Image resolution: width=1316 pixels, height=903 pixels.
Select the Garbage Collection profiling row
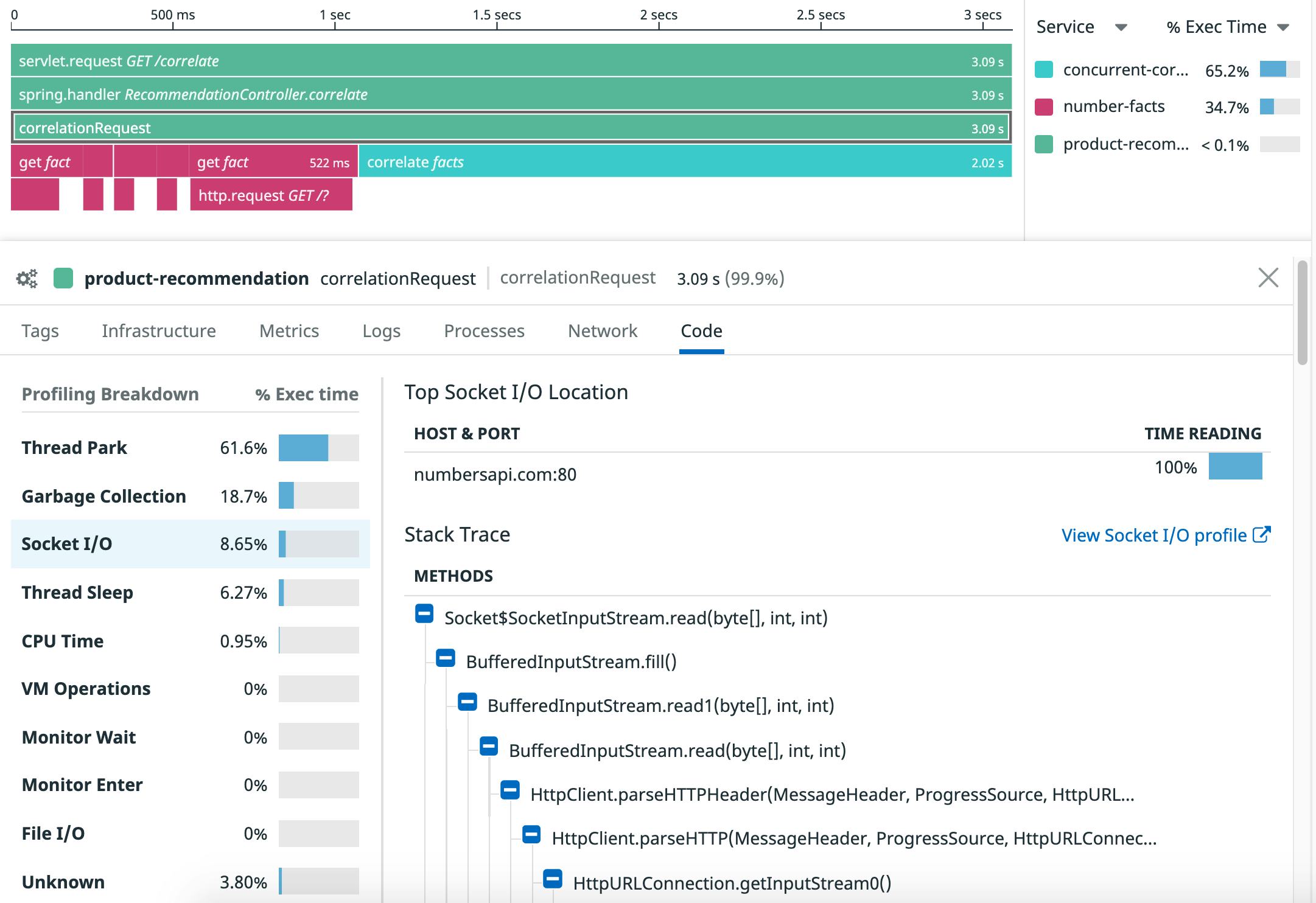183,496
